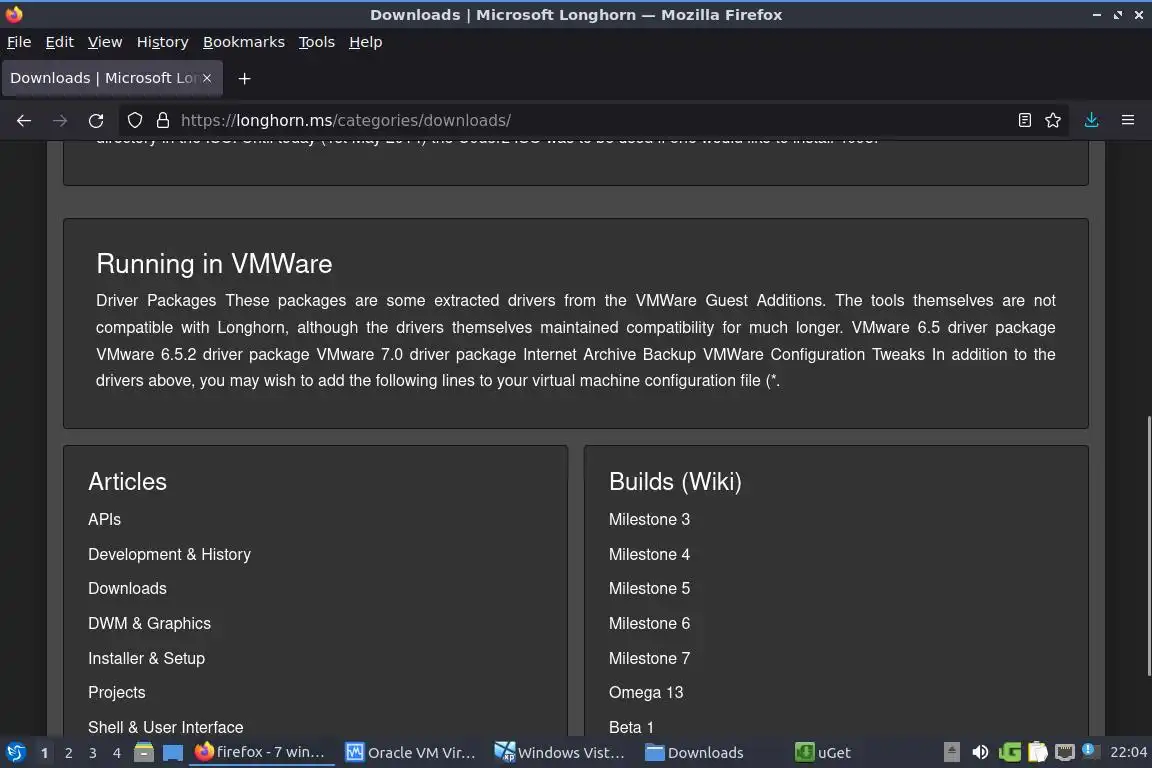Open the update notifier tray icon
The width and height of the screenshot is (1152, 768).
(x=1090, y=751)
